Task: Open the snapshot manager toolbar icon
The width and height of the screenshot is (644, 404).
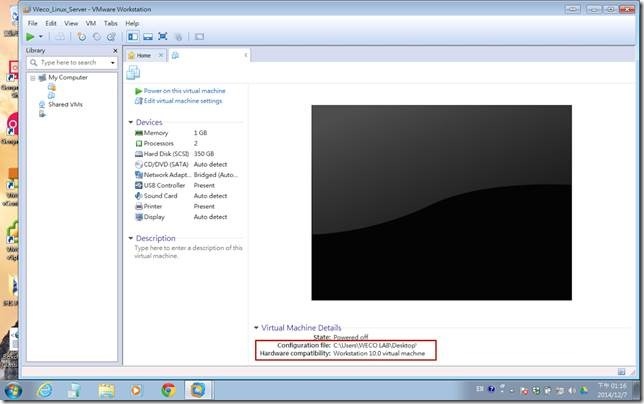Action: pos(111,37)
